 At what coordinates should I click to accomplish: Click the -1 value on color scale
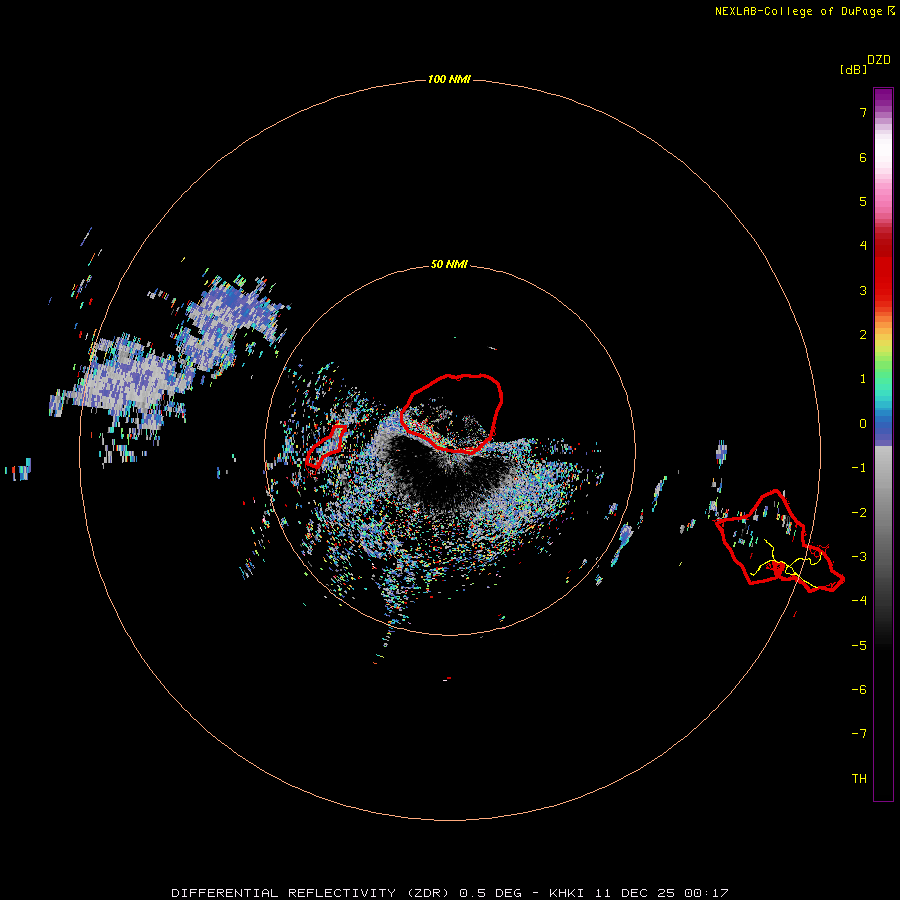(859, 468)
